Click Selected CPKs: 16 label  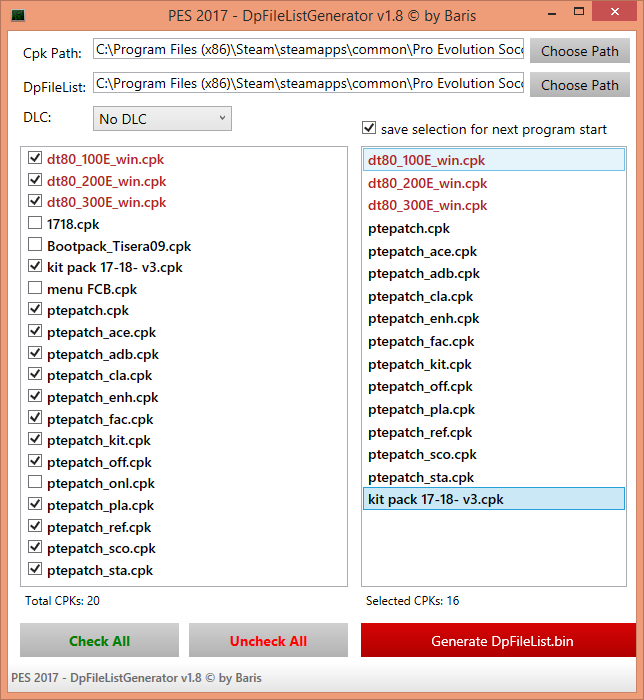[x=412, y=600]
